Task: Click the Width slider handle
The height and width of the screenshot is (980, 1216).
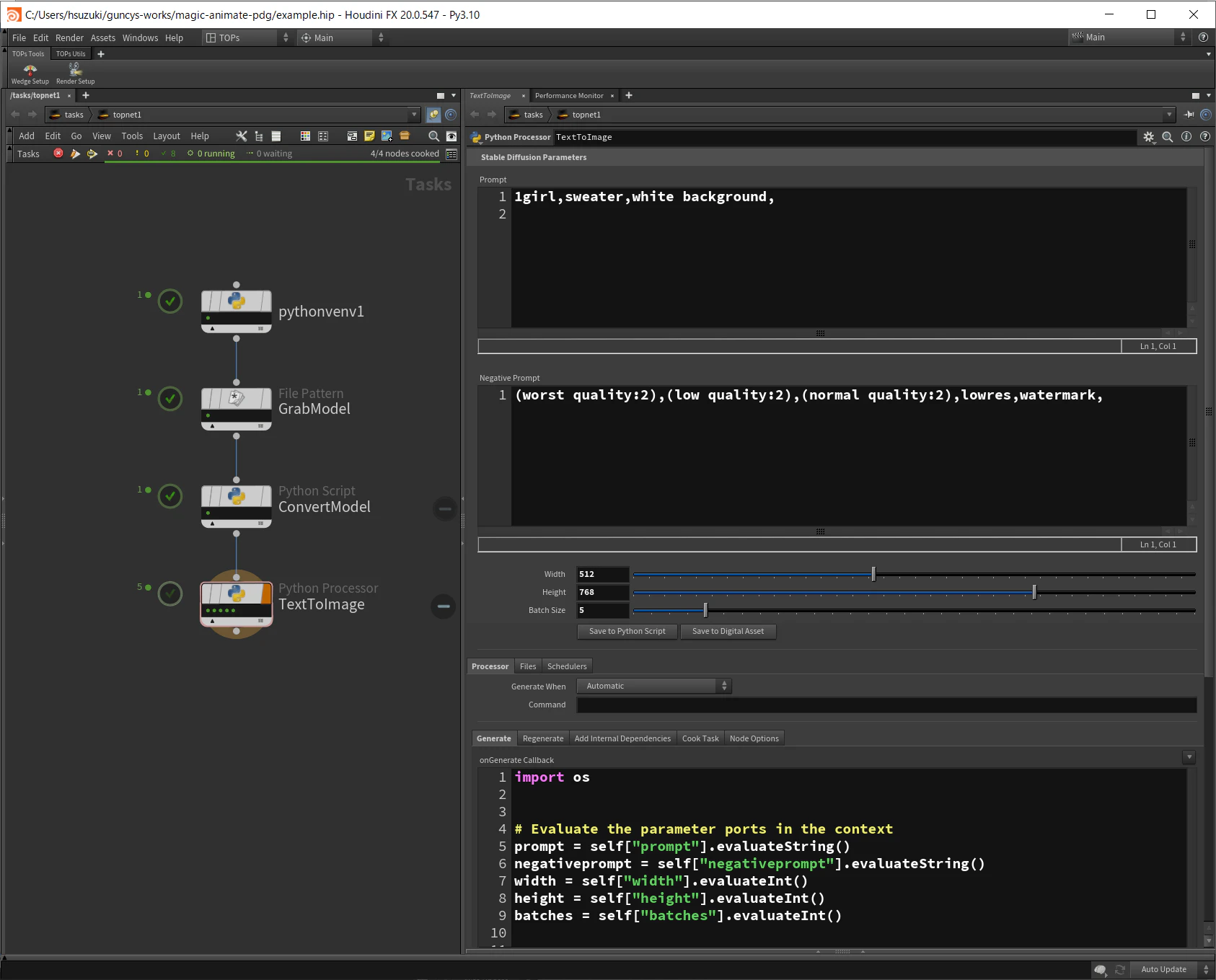Action: point(873,574)
